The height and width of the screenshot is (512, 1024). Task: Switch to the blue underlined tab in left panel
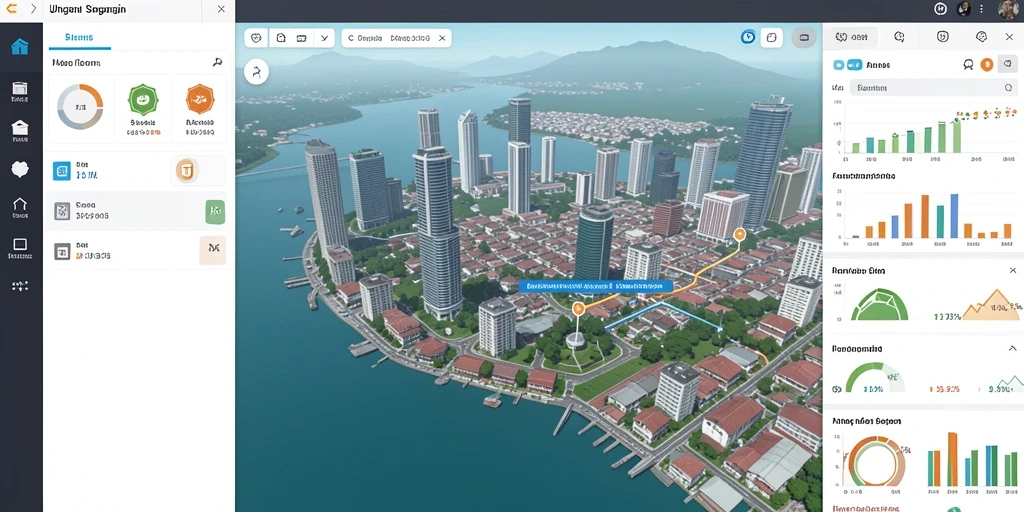(x=80, y=38)
